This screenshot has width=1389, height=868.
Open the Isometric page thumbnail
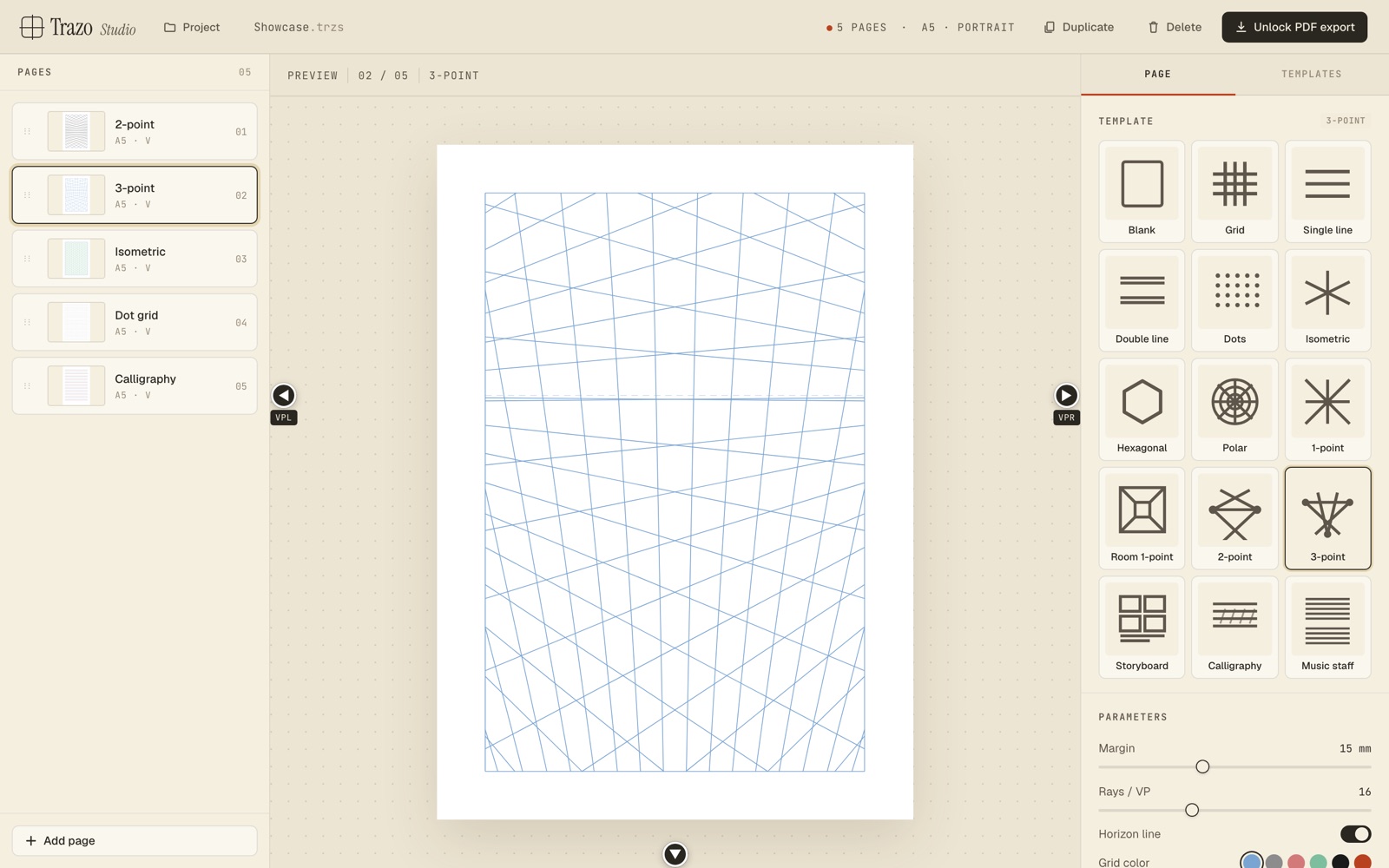[x=76, y=259]
